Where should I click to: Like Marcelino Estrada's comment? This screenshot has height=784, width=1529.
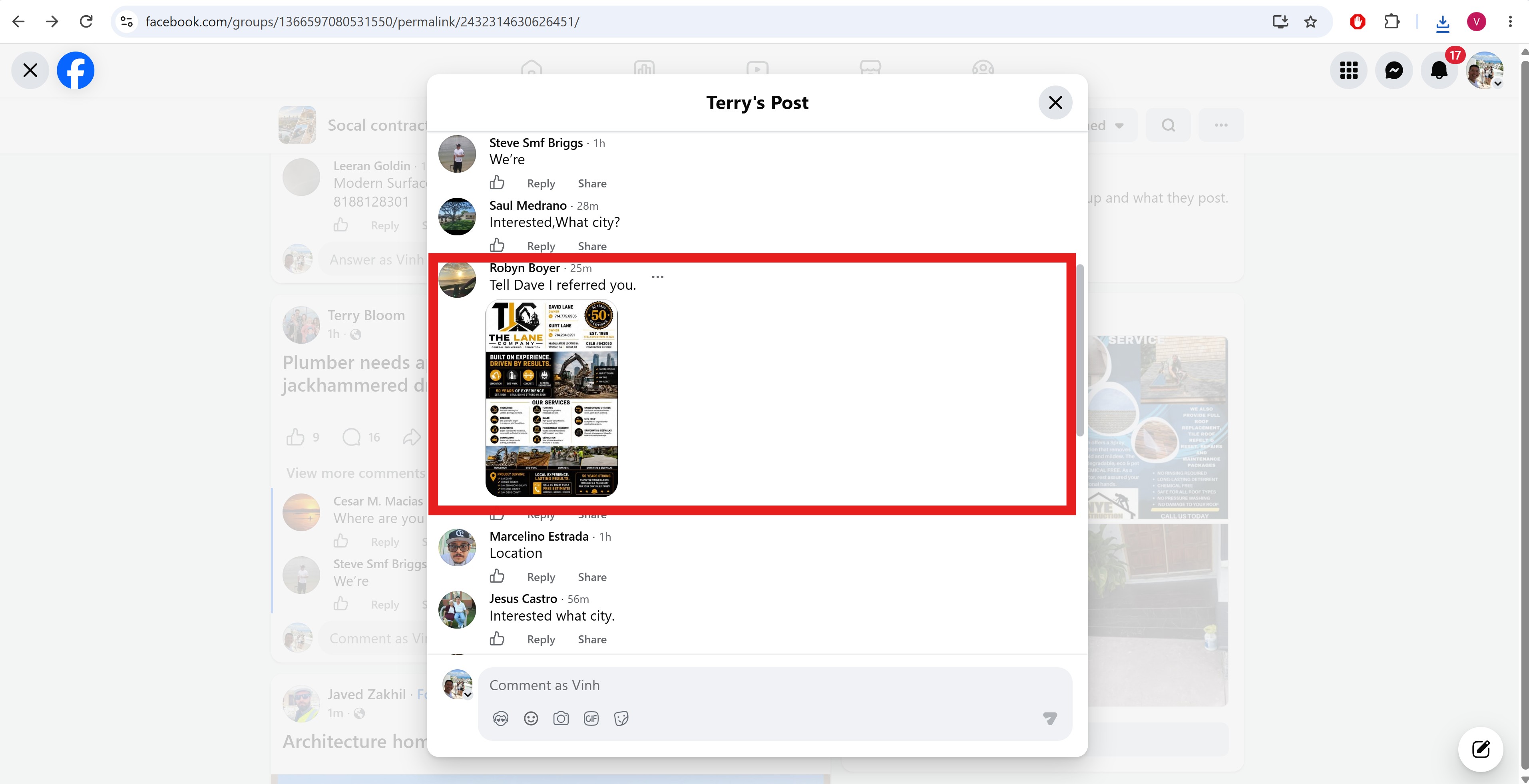coord(498,576)
